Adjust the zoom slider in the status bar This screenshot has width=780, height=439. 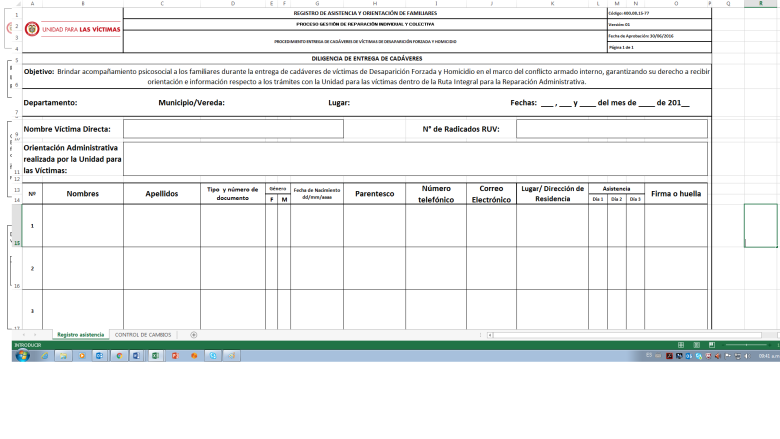click(746, 345)
